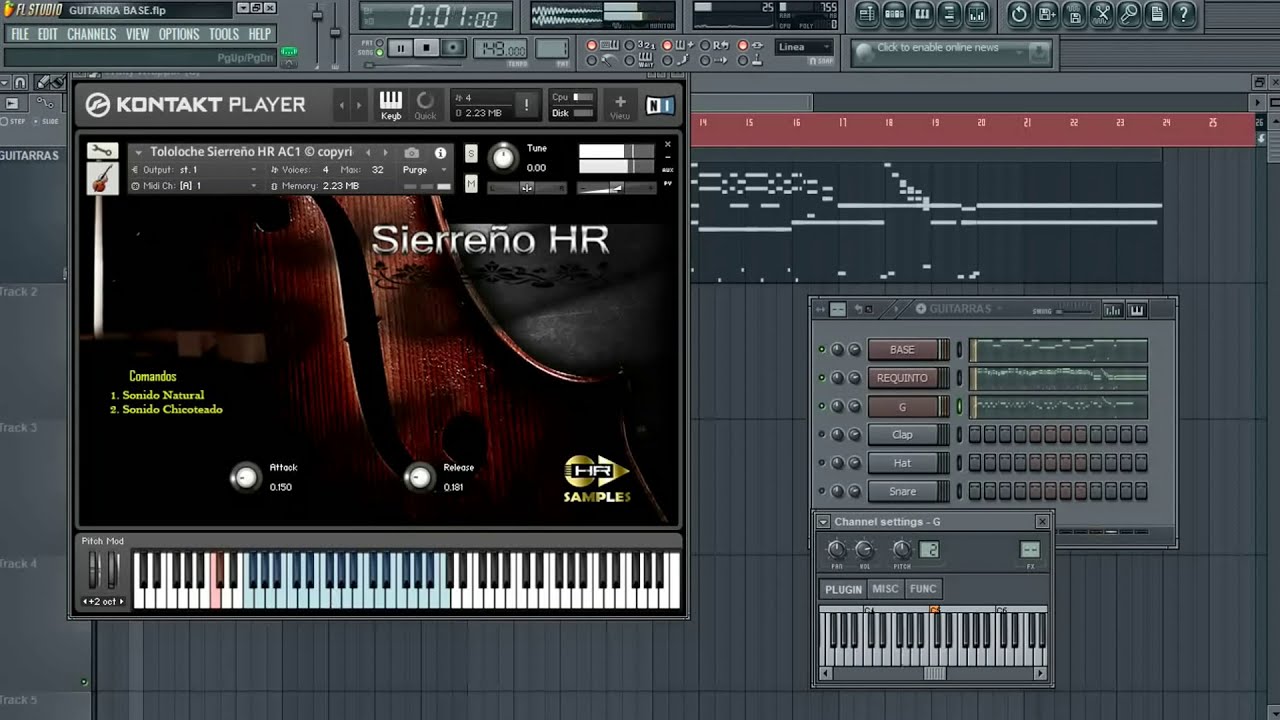Mute the Tololoche instrument with the M button
1280x720 pixels.
click(x=472, y=183)
